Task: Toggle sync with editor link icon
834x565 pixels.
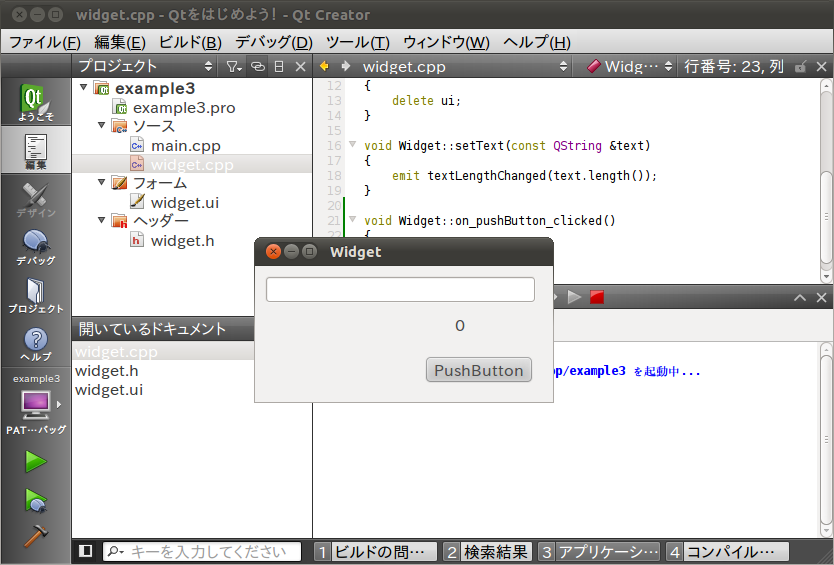Action: pos(258,67)
